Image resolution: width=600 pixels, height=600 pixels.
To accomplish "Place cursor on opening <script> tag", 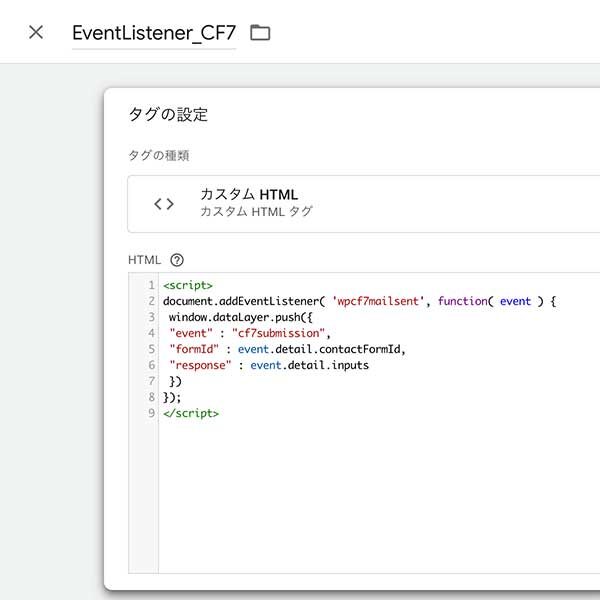I will pyautogui.click(x=188, y=285).
